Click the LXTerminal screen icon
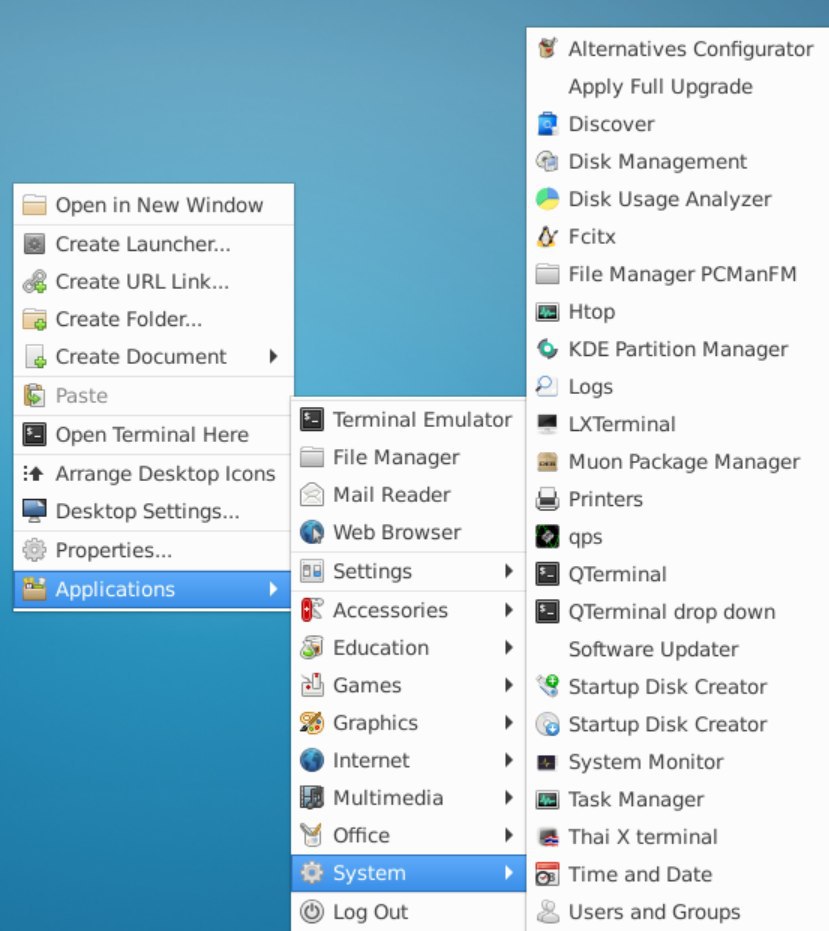Image resolution: width=829 pixels, height=931 pixels. 547,424
